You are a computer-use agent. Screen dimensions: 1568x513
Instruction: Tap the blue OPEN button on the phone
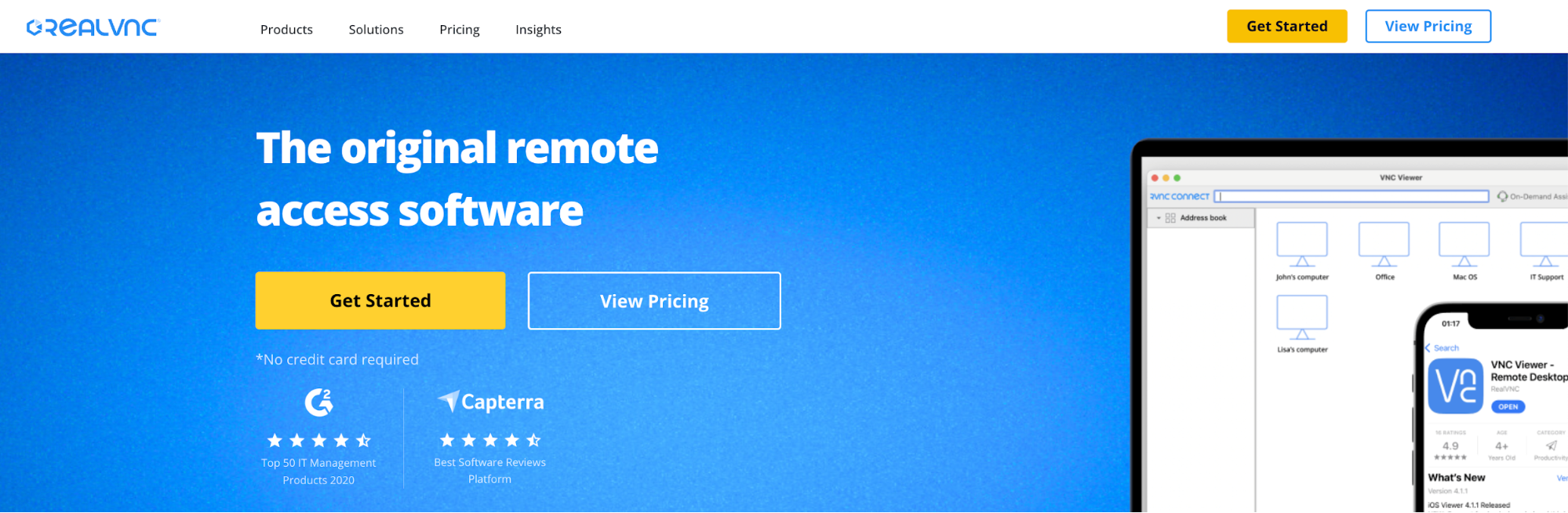coord(1508,406)
